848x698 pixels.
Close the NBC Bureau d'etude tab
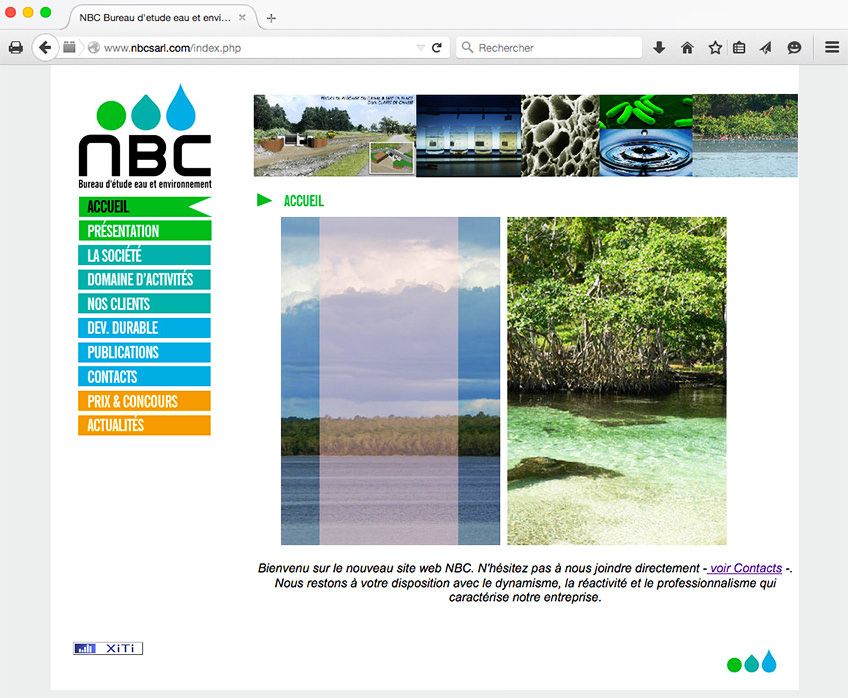click(x=242, y=18)
